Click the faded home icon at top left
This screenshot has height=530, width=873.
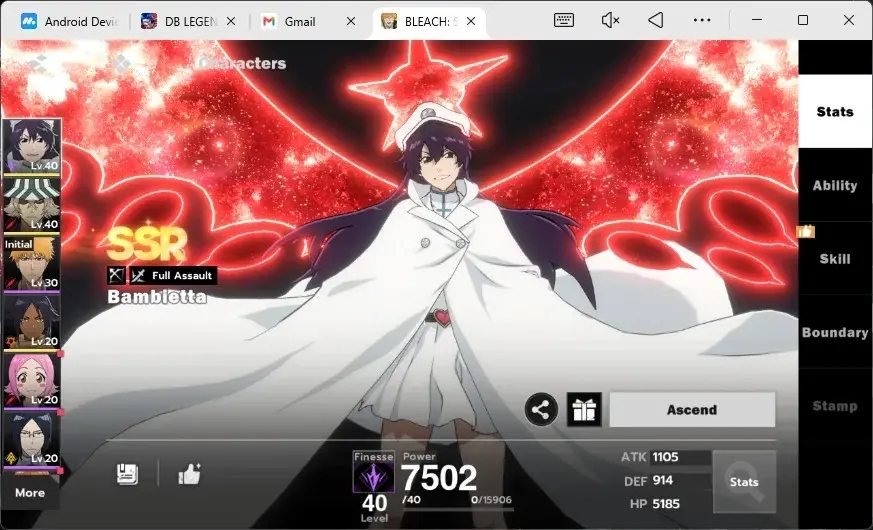38,63
